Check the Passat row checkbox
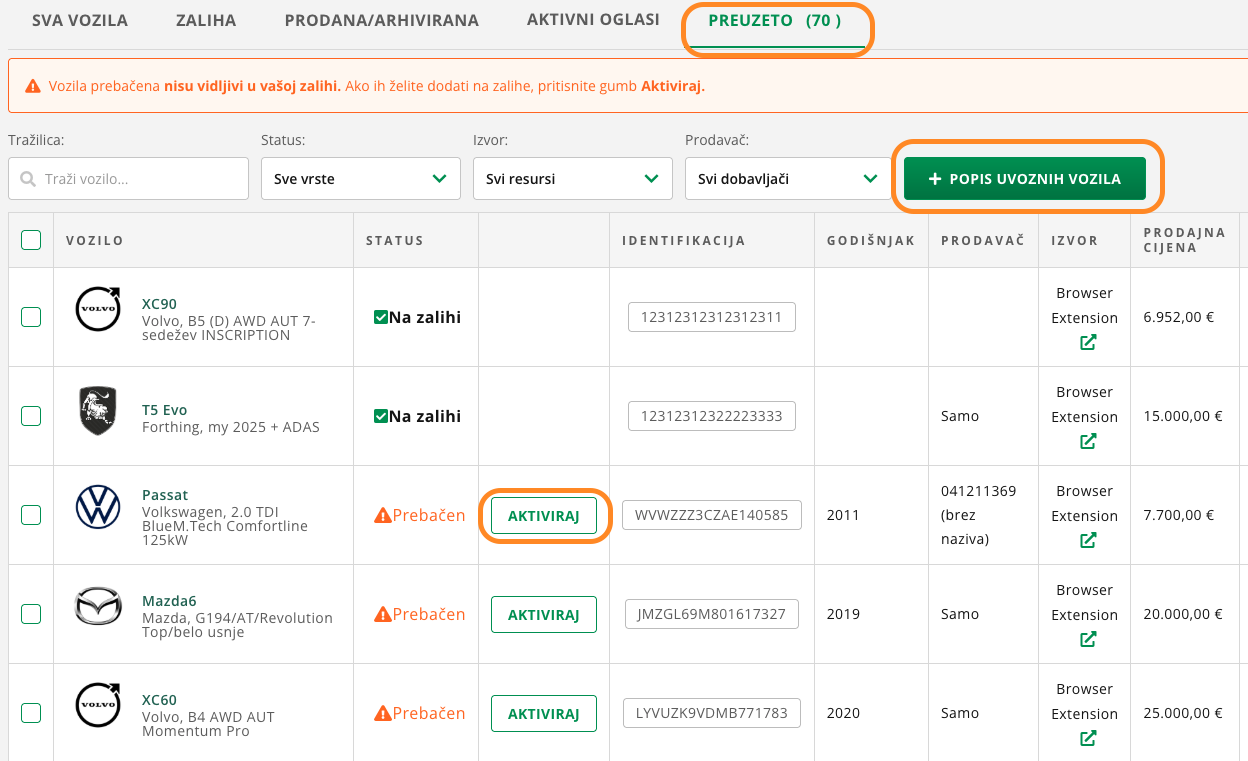The width and height of the screenshot is (1248, 761). [x=31, y=515]
